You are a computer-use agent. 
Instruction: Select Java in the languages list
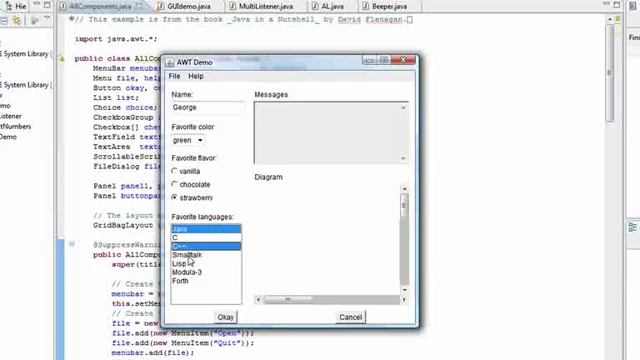click(x=206, y=229)
